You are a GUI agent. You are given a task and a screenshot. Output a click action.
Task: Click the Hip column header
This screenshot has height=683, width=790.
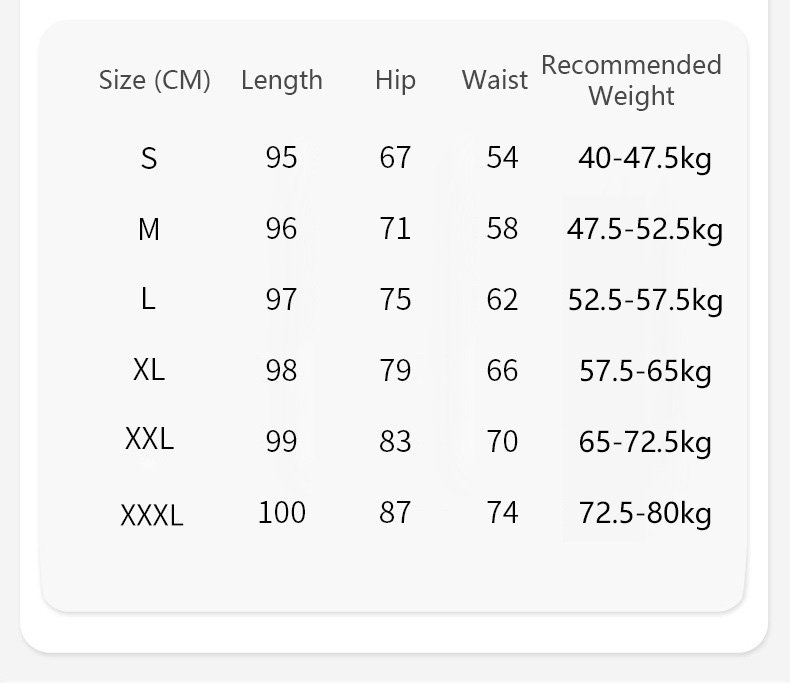coord(395,81)
